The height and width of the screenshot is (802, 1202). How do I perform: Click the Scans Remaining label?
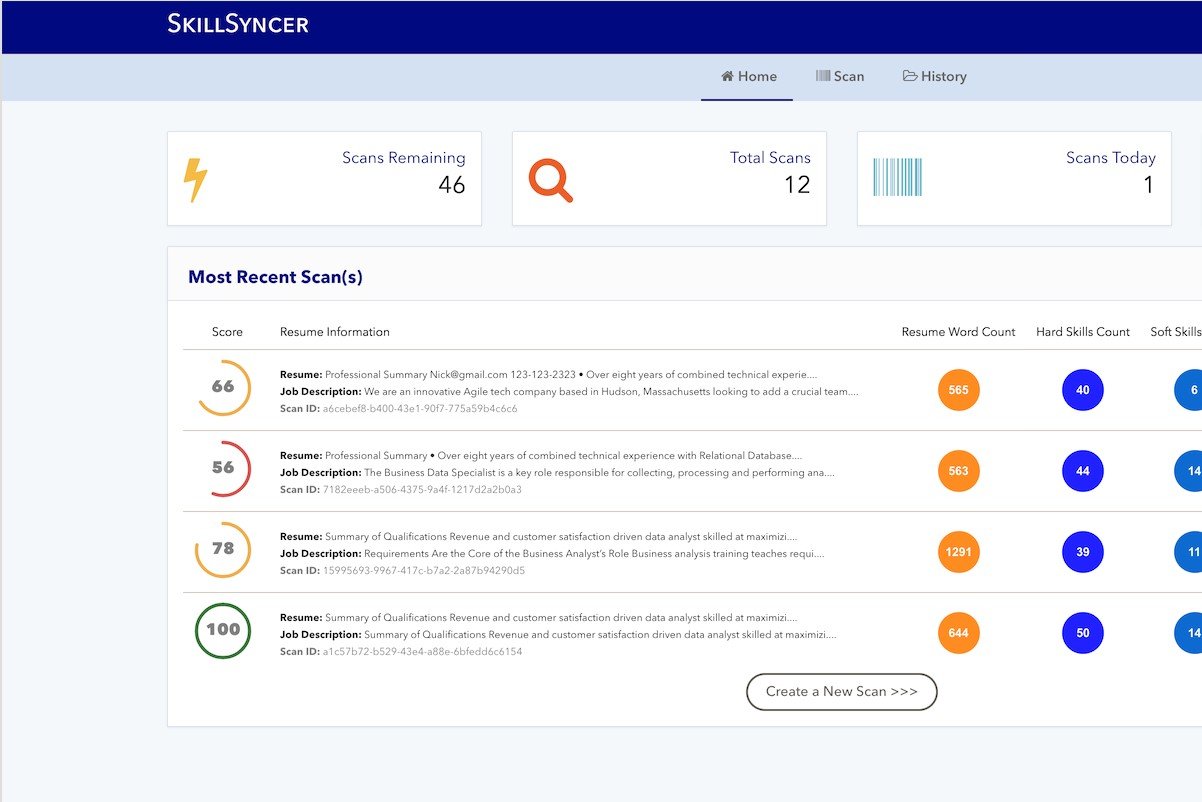[404, 158]
